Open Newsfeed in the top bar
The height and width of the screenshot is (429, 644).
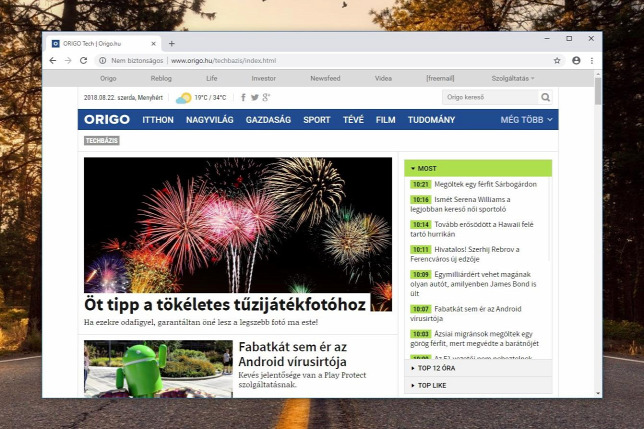click(x=325, y=78)
